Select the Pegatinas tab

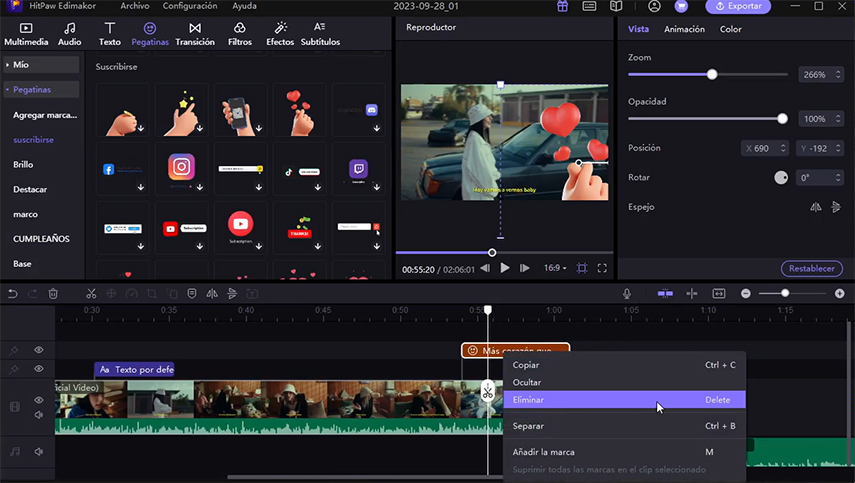click(150, 34)
